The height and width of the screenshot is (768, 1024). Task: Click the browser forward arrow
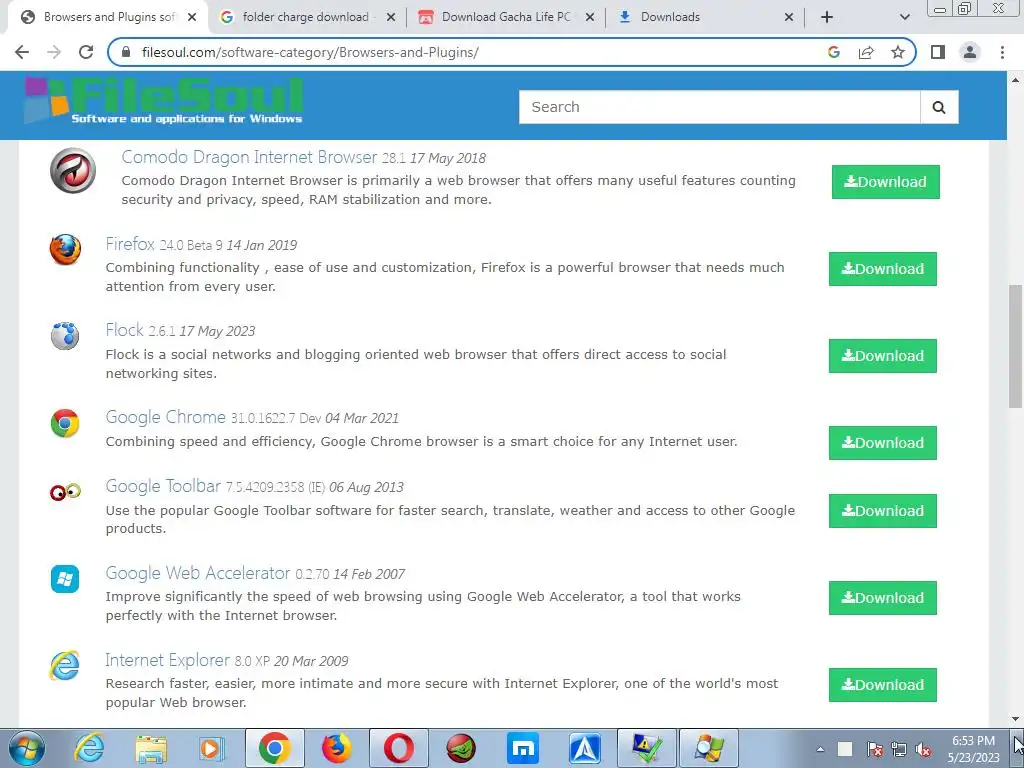click(x=54, y=52)
